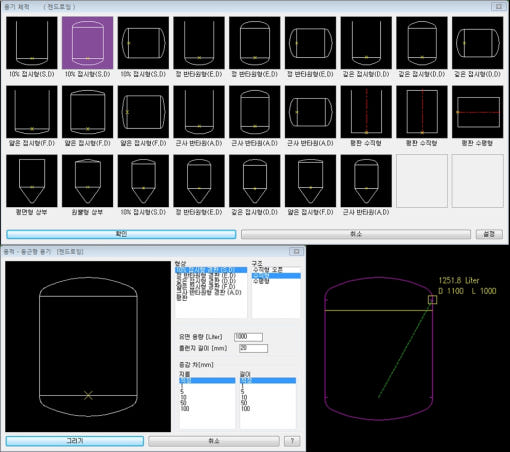The image size is (510, 452).
Task: Select closed vertical 정 반타원형(E.D) vessel
Action: point(255,43)
